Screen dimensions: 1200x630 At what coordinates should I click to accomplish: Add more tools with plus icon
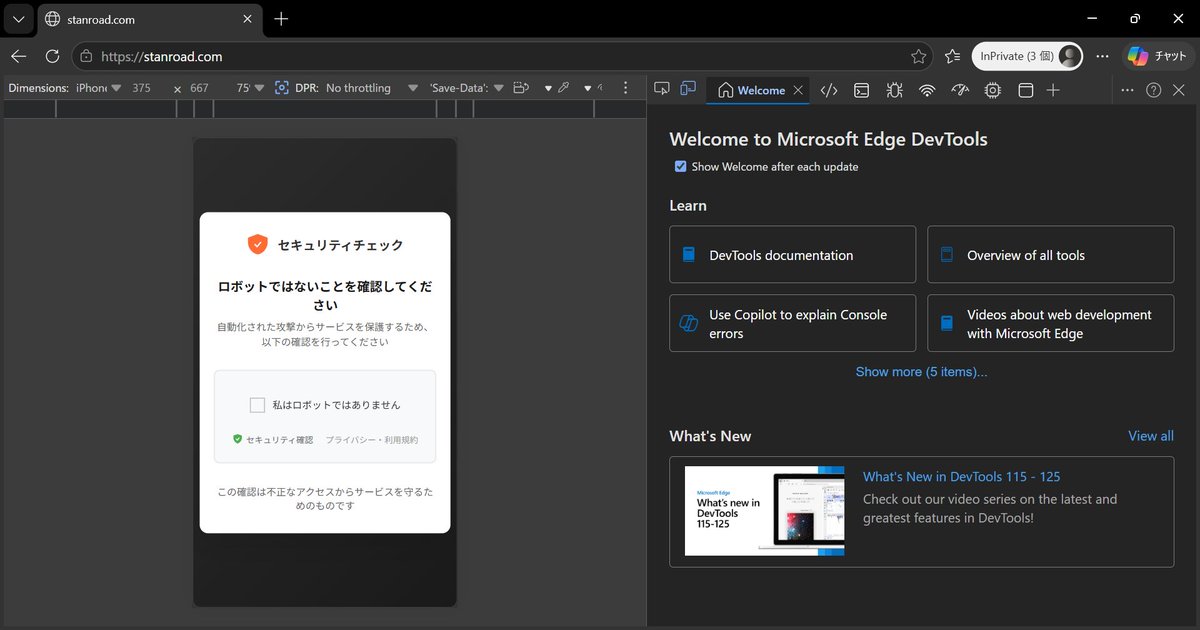click(1053, 90)
